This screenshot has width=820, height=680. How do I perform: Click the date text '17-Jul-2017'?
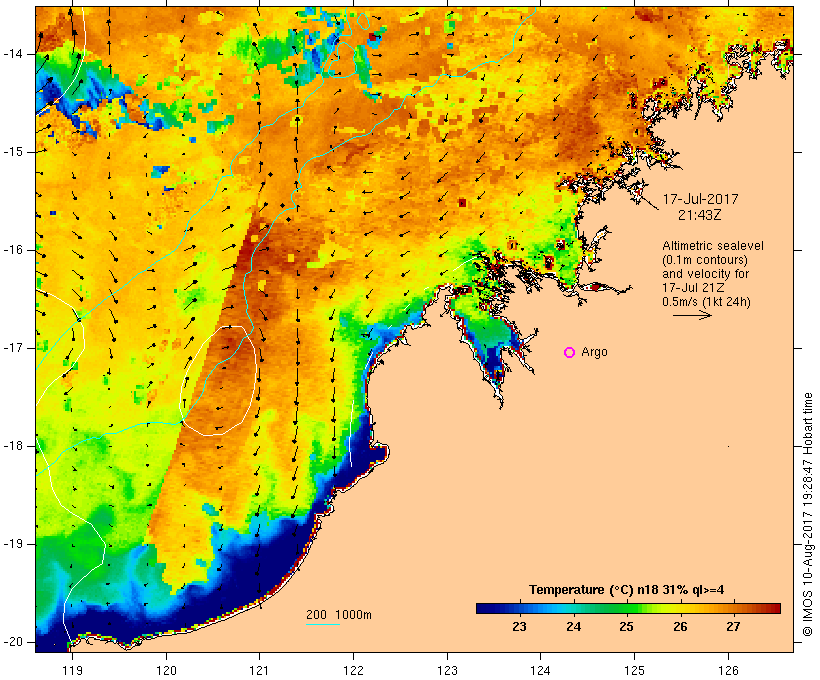click(701, 199)
